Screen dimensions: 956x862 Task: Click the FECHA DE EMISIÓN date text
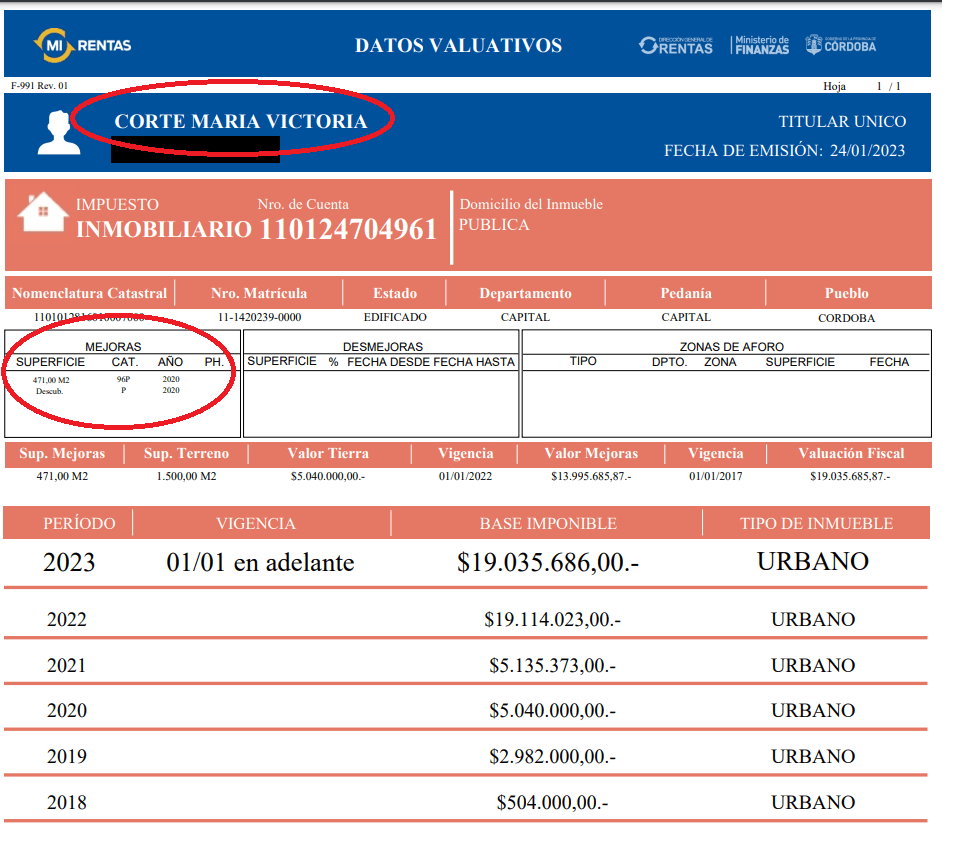pyautogui.click(x=784, y=151)
